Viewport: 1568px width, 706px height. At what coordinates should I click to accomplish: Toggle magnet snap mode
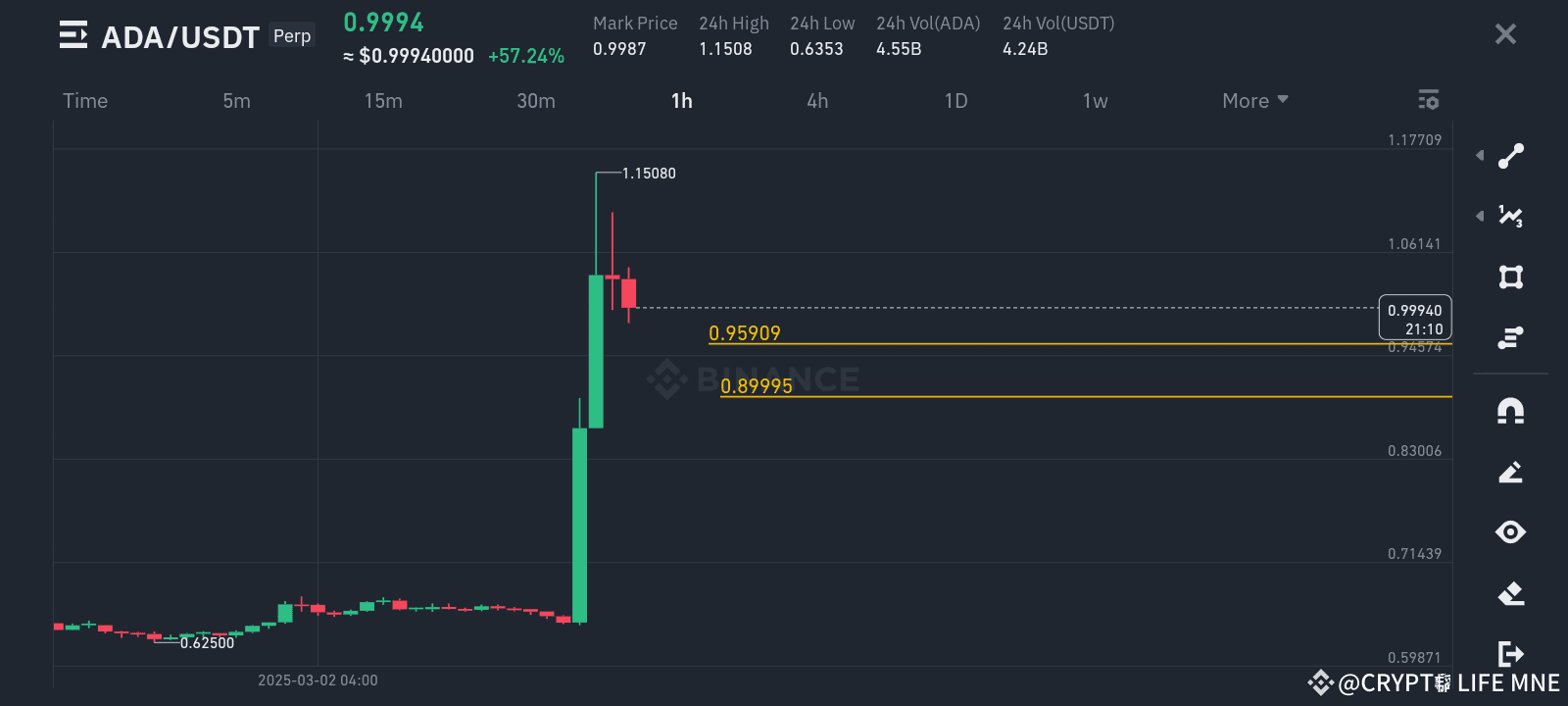coord(1510,411)
